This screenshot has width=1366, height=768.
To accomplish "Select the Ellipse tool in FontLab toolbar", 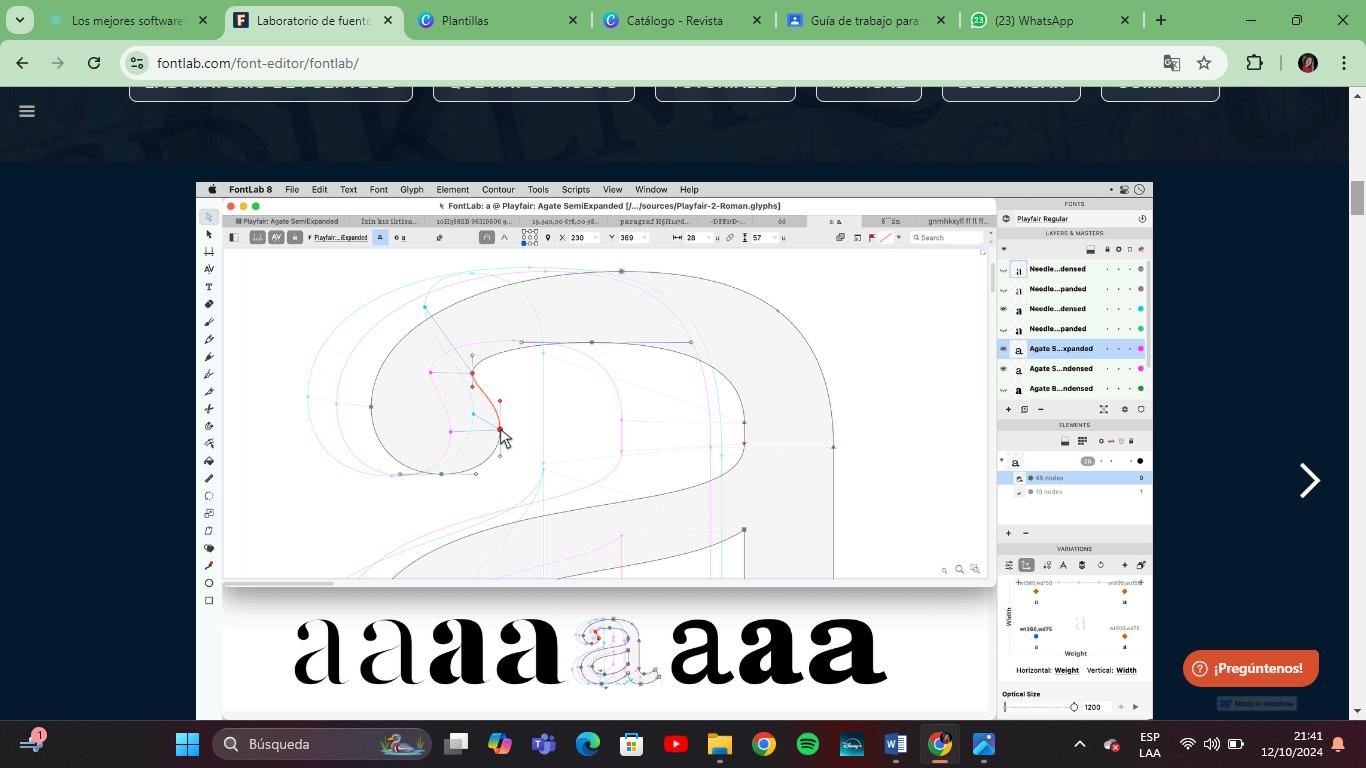I will 209,583.
